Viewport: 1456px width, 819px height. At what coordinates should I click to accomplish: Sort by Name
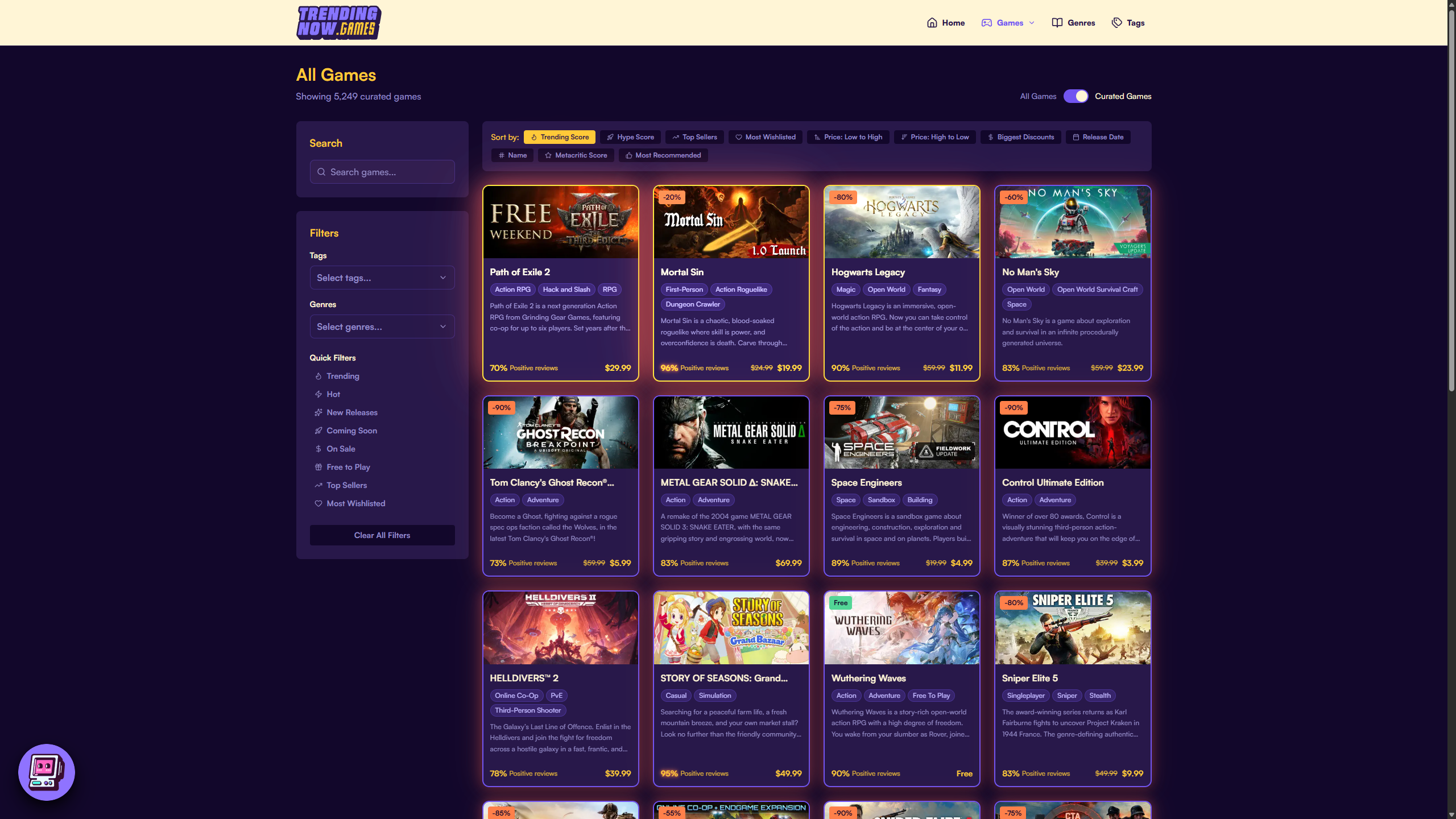click(x=512, y=155)
